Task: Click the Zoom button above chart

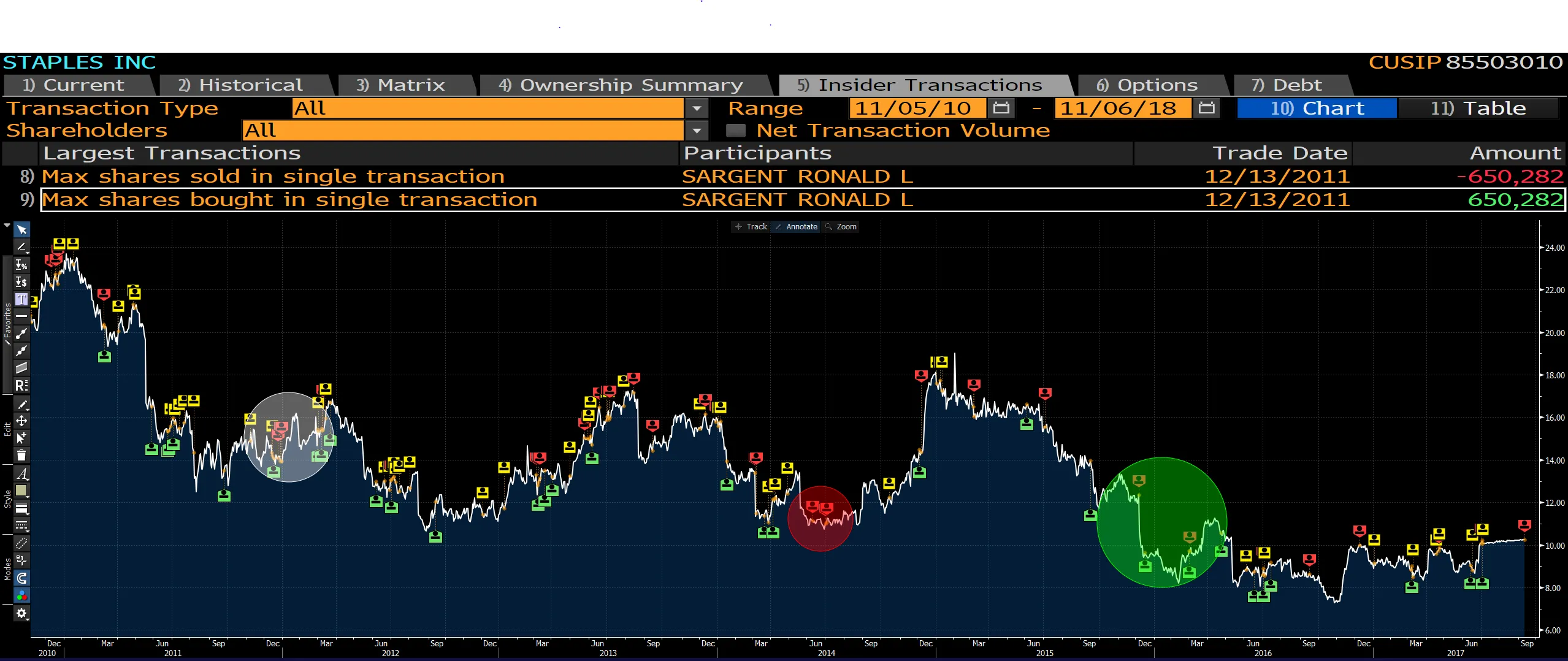Action: coord(841,227)
